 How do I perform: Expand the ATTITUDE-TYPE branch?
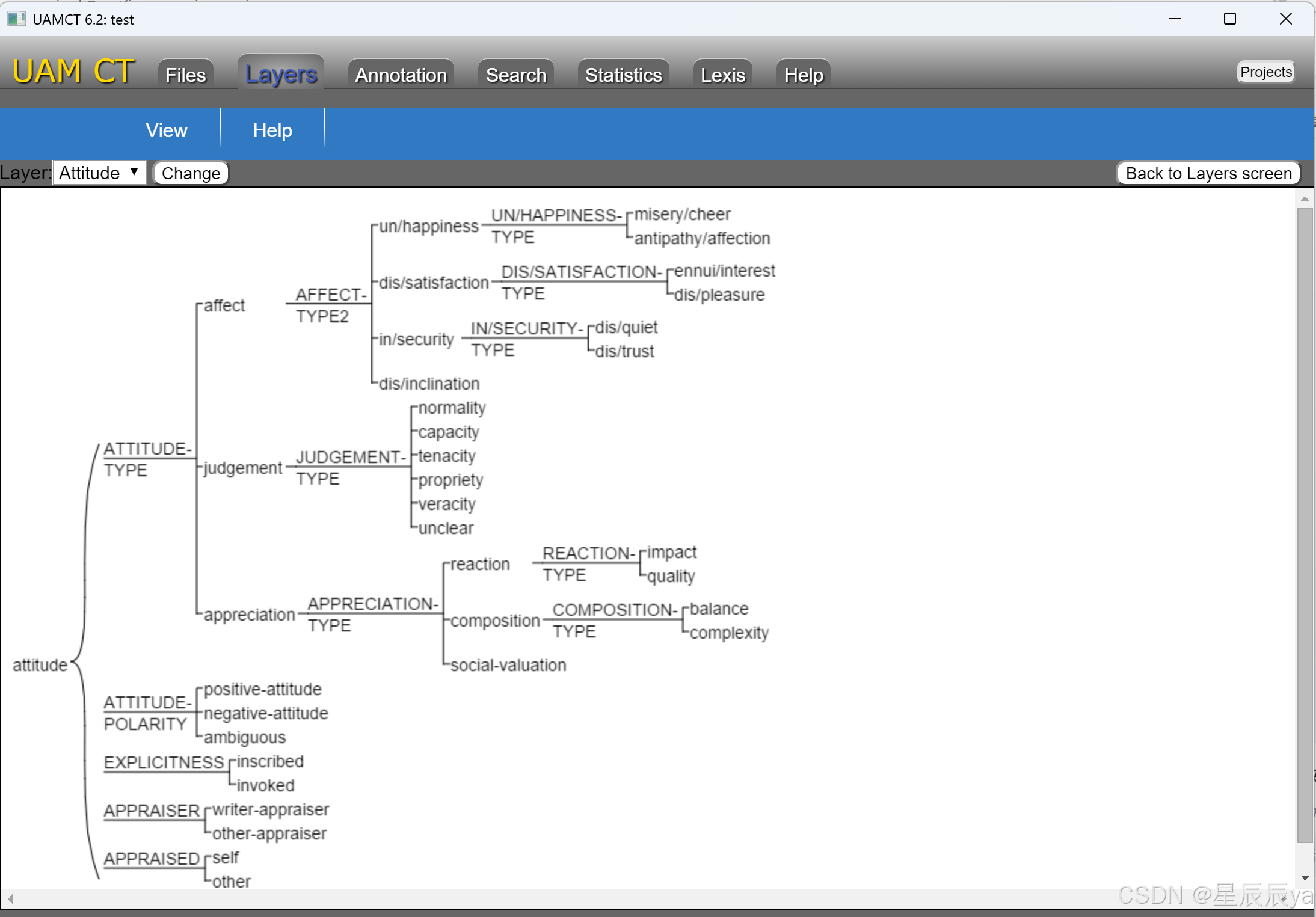click(147, 458)
